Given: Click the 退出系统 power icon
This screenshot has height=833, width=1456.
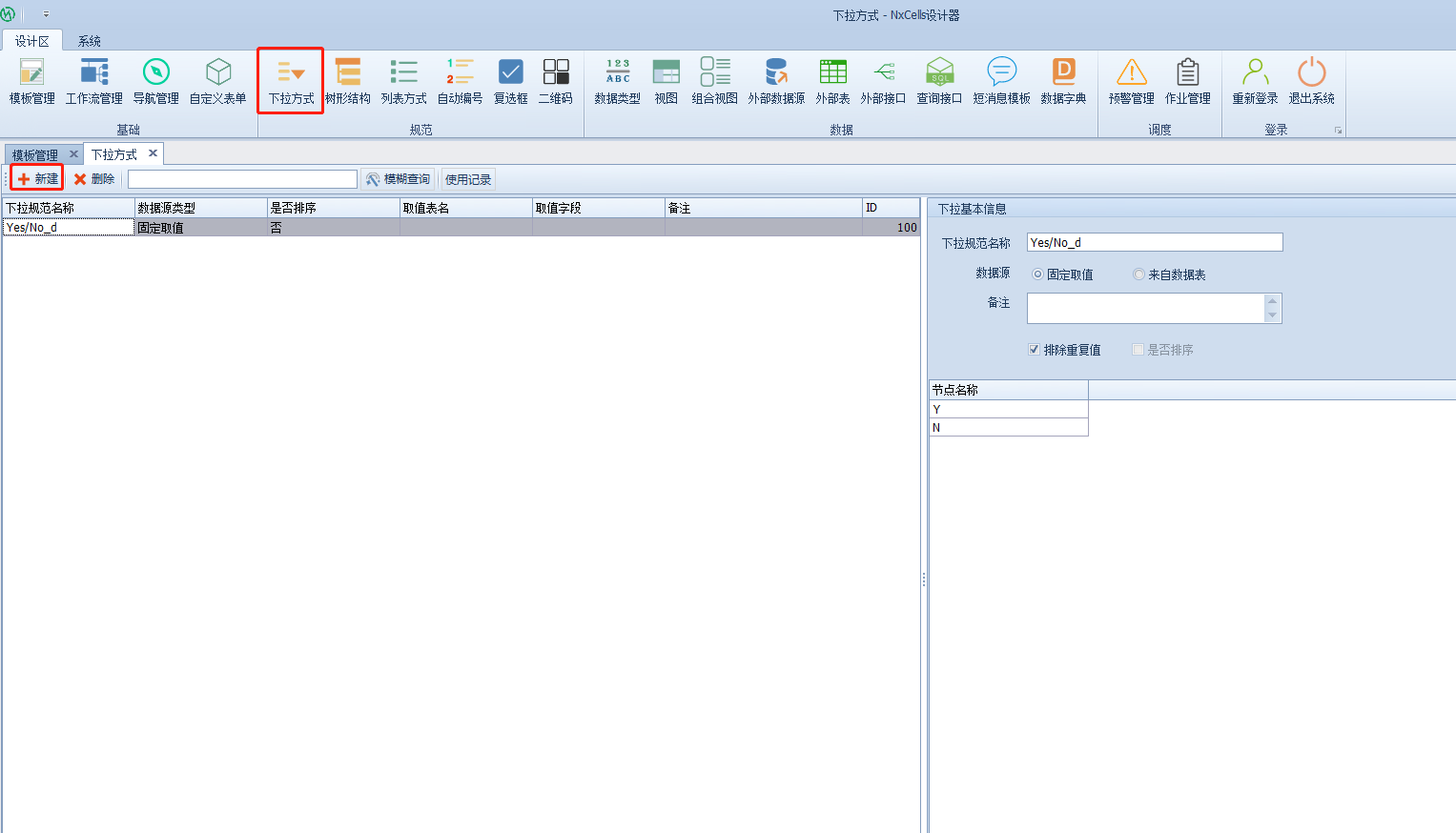Looking at the screenshot, I should [x=1311, y=81].
